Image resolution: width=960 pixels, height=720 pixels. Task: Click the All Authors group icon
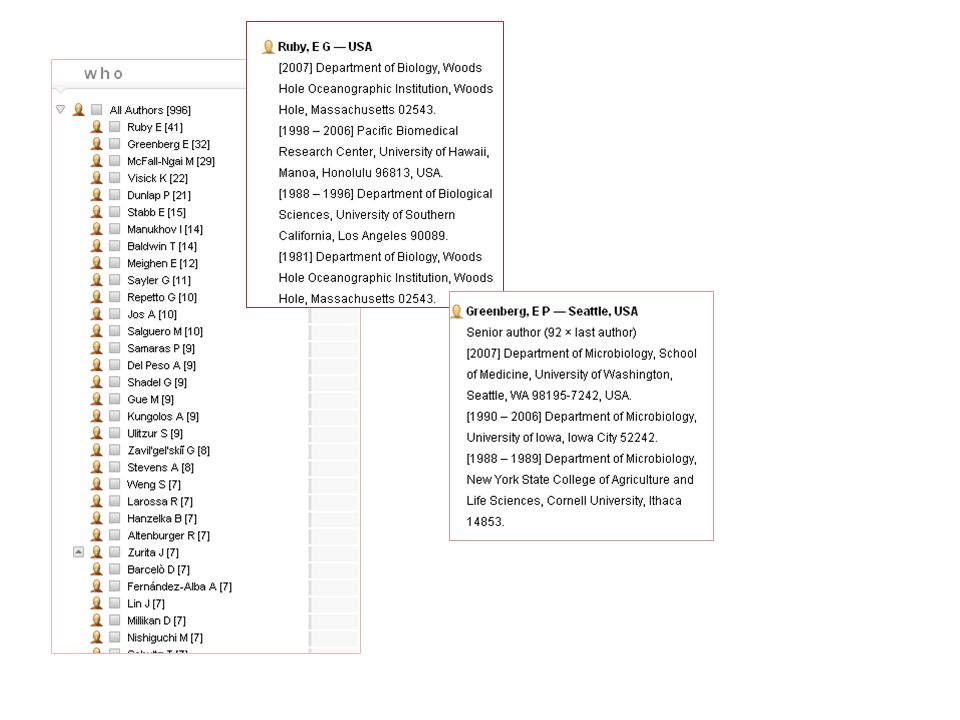(x=78, y=110)
